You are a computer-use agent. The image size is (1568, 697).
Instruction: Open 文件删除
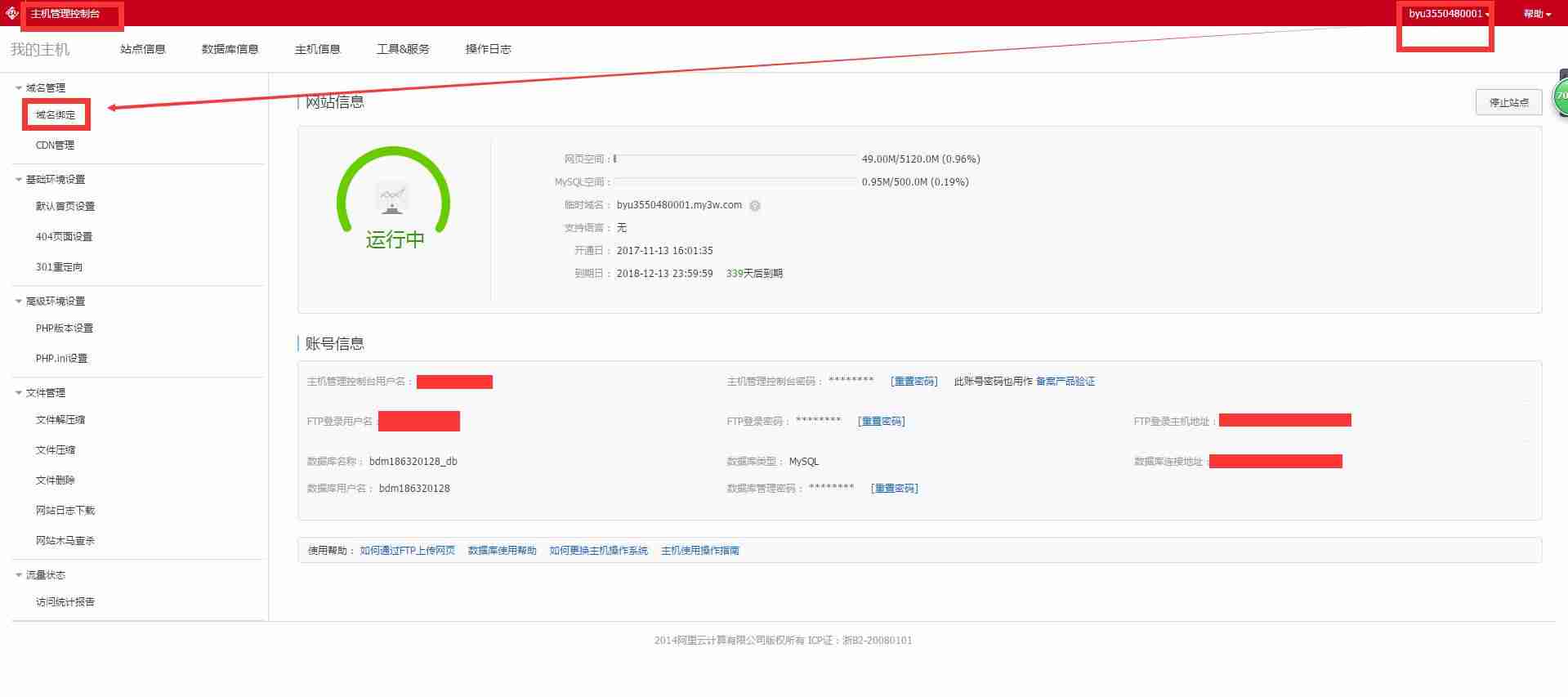pyautogui.click(x=56, y=480)
